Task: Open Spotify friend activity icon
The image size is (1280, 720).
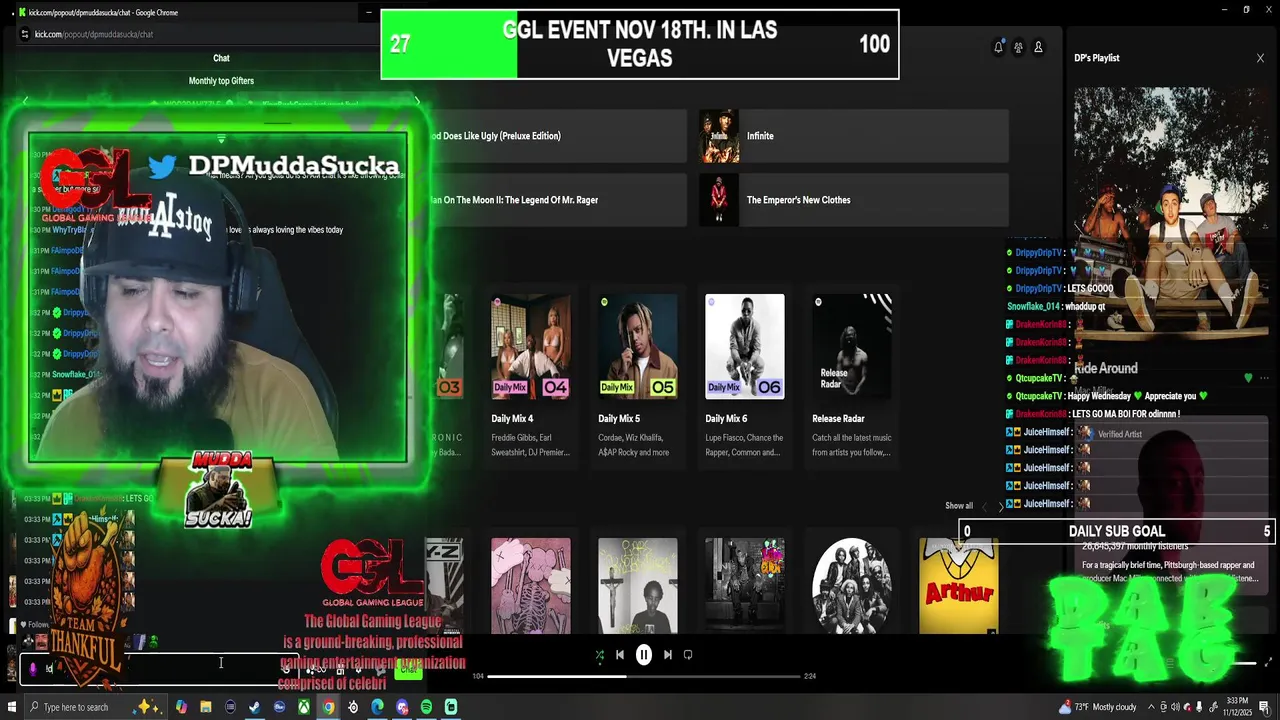Action: pos(1018,47)
